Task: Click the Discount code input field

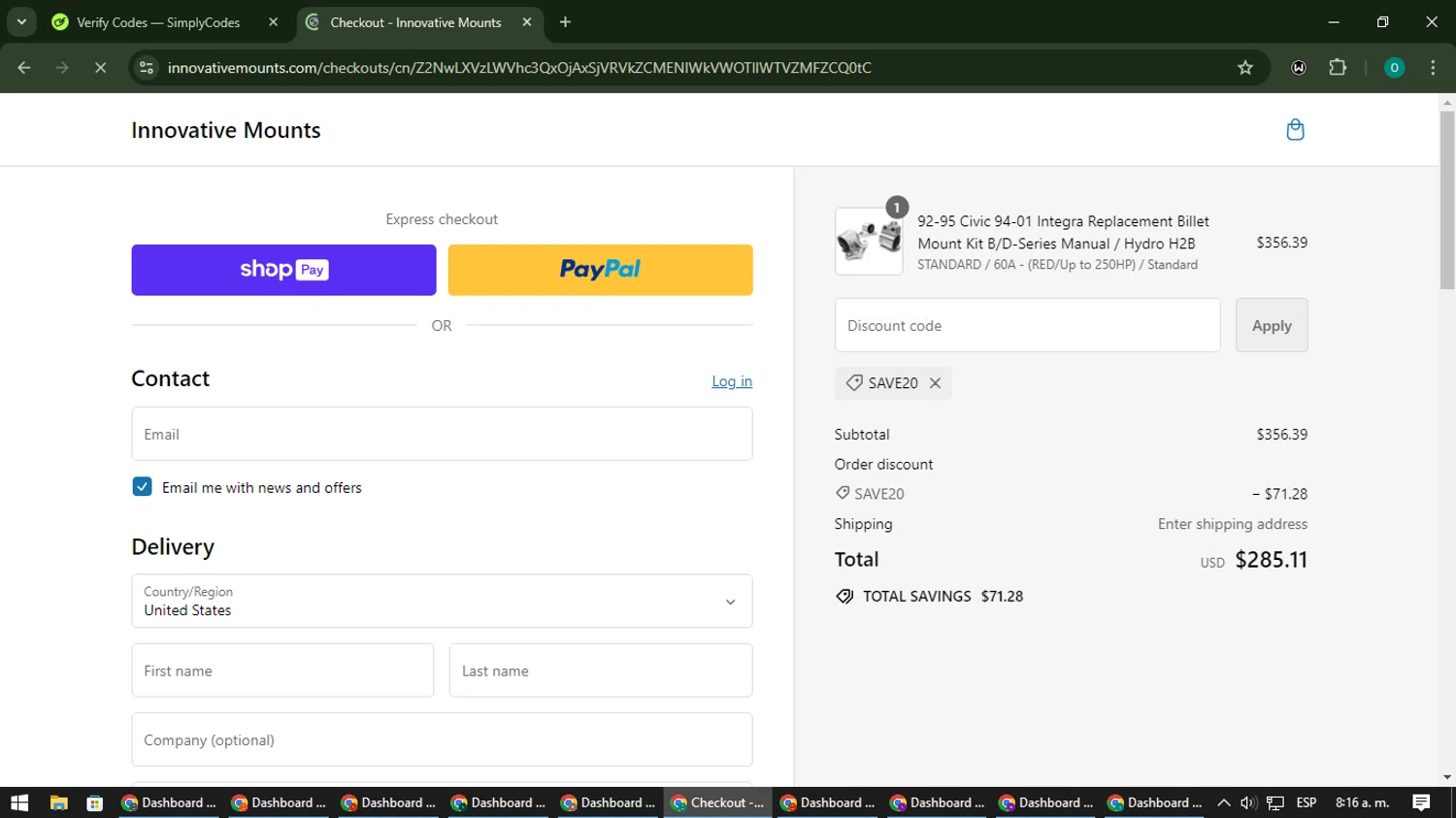Action: click(1027, 325)
